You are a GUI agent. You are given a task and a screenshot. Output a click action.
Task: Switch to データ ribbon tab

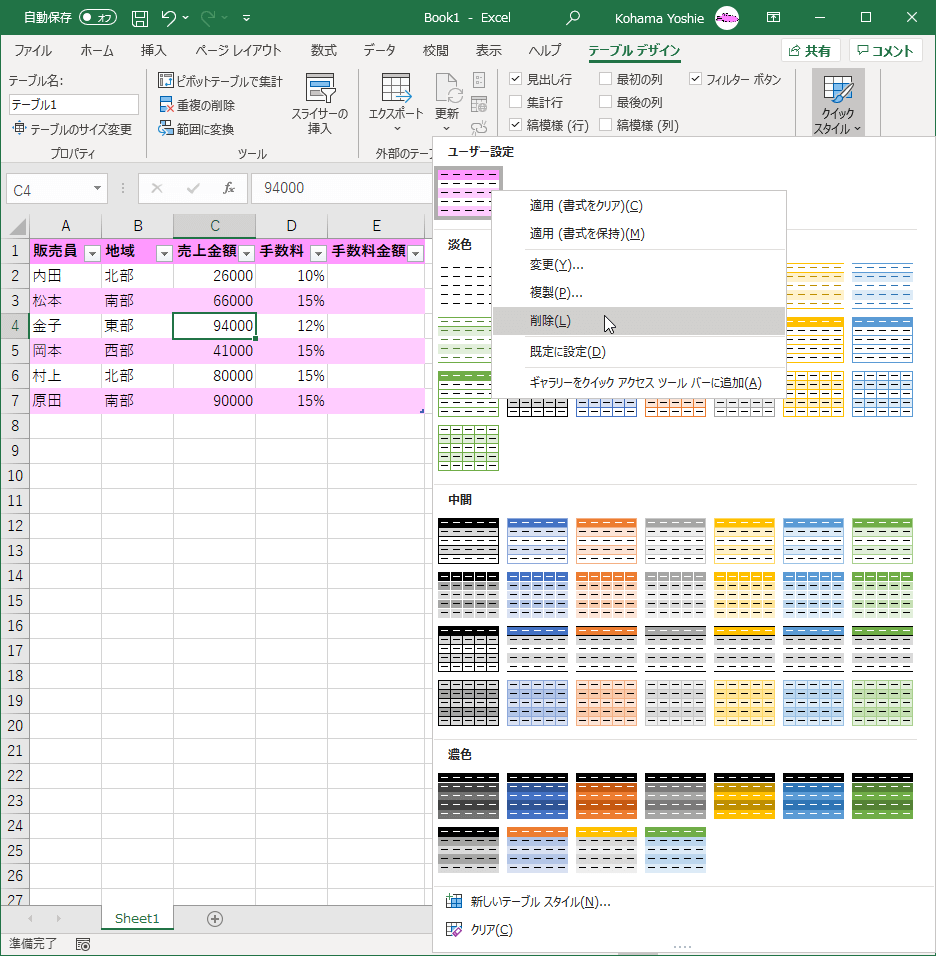tap(379, 51)
